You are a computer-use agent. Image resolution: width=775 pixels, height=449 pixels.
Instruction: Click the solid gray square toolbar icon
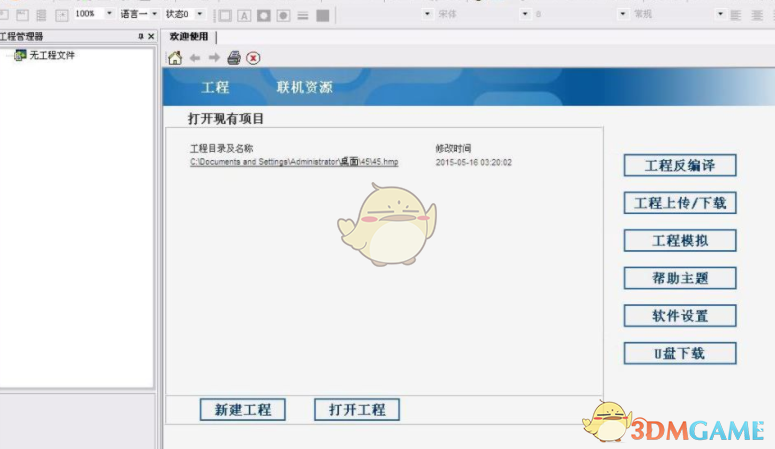(323, 16)
